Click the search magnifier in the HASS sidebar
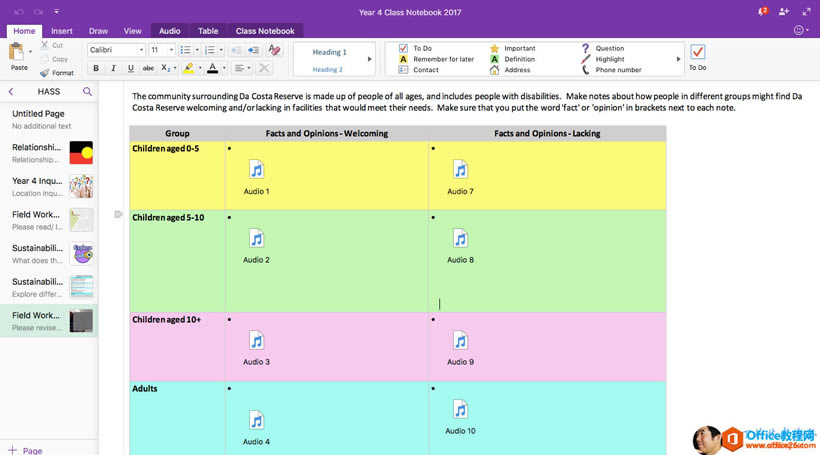820x455 pixels. click(87, 91)
